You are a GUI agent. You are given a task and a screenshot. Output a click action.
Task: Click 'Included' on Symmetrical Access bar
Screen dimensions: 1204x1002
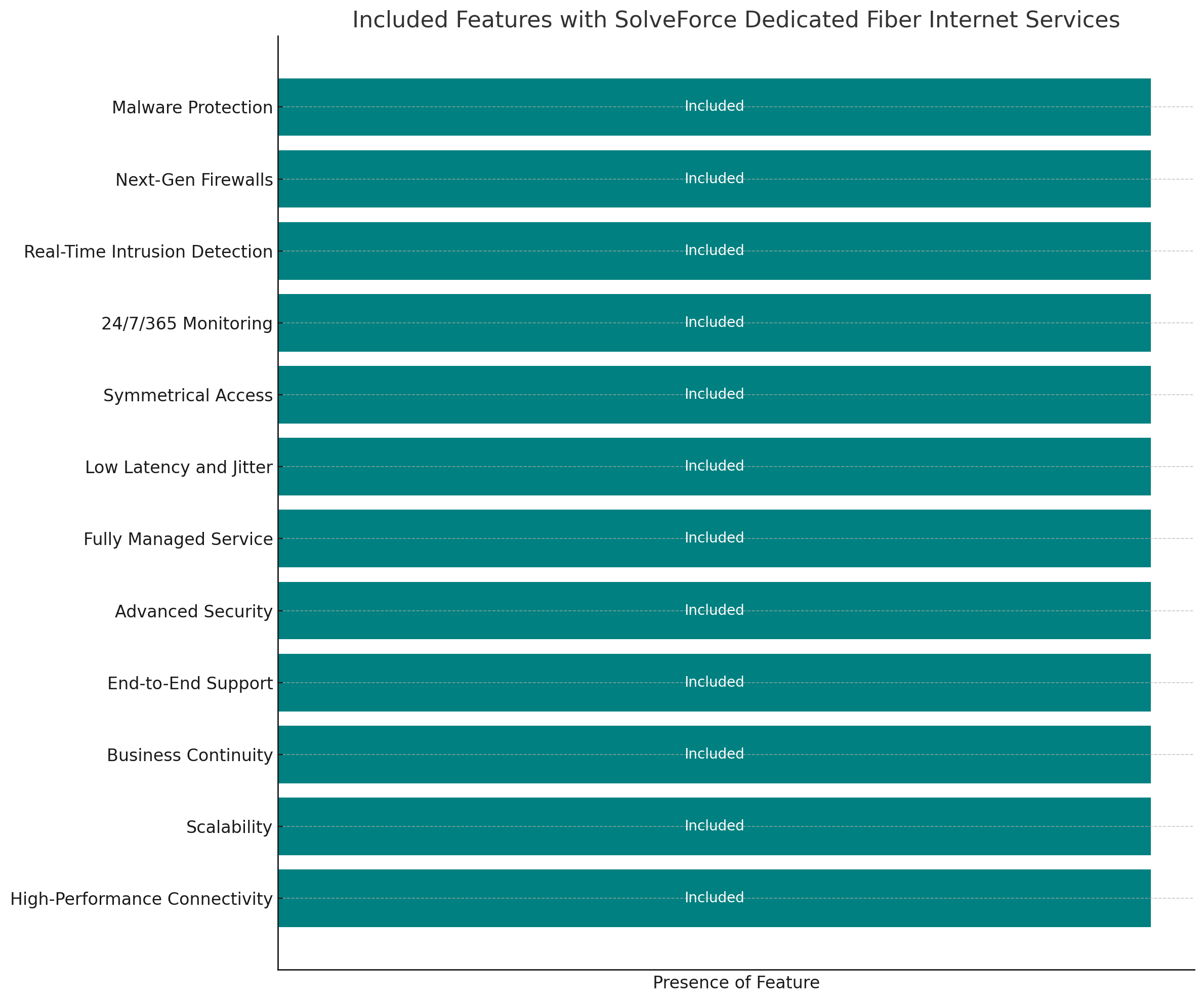715,394
